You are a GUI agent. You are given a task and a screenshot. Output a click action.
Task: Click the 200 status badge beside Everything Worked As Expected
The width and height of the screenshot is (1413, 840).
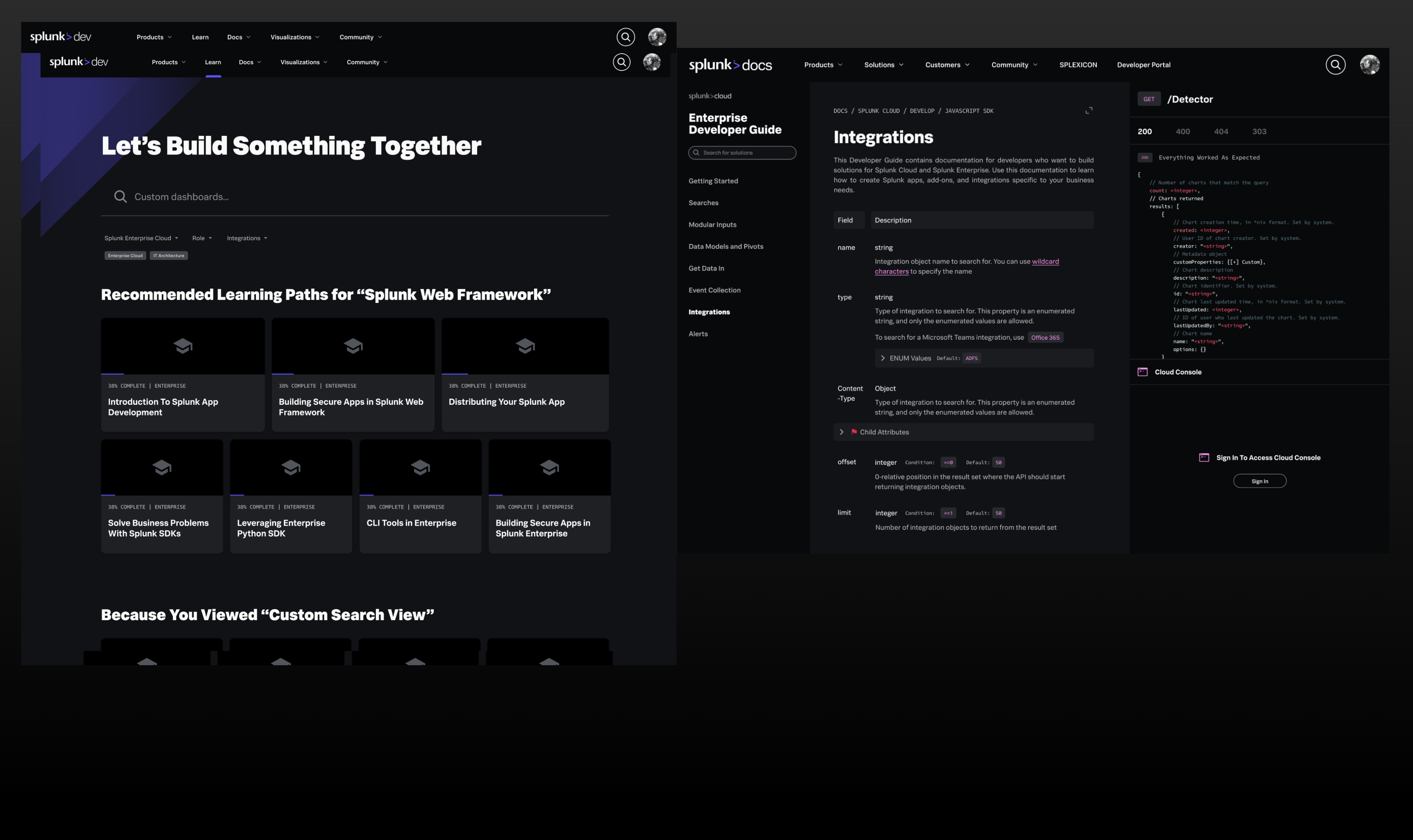coord(1145,157)
